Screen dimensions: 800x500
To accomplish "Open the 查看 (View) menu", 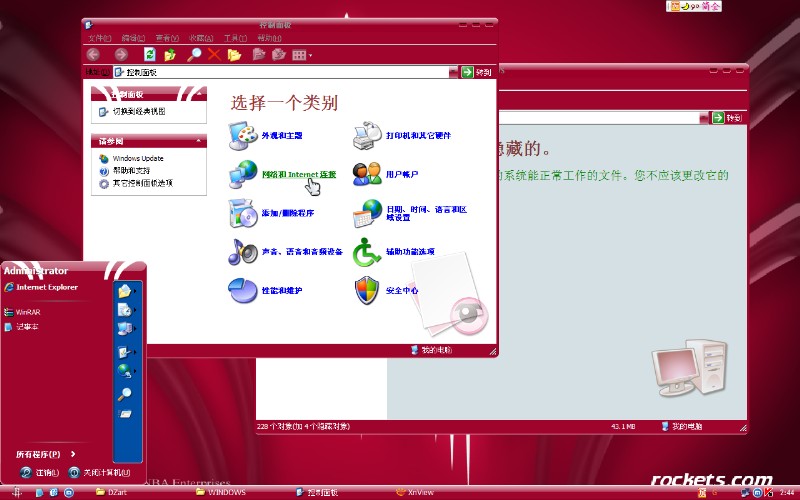I will (x=167, y=38).
